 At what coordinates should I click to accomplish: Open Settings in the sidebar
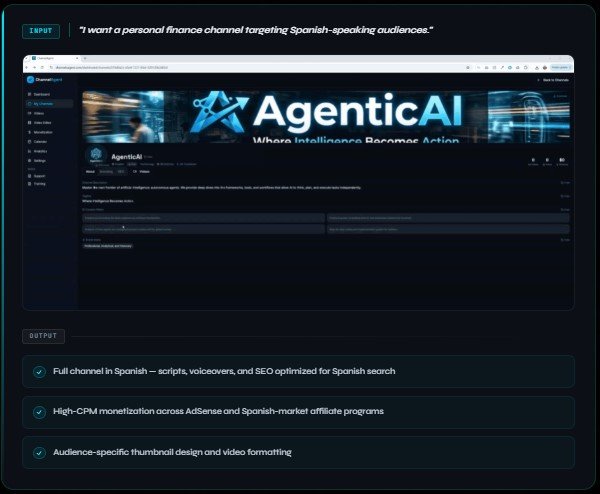click(x=37, y=161)
